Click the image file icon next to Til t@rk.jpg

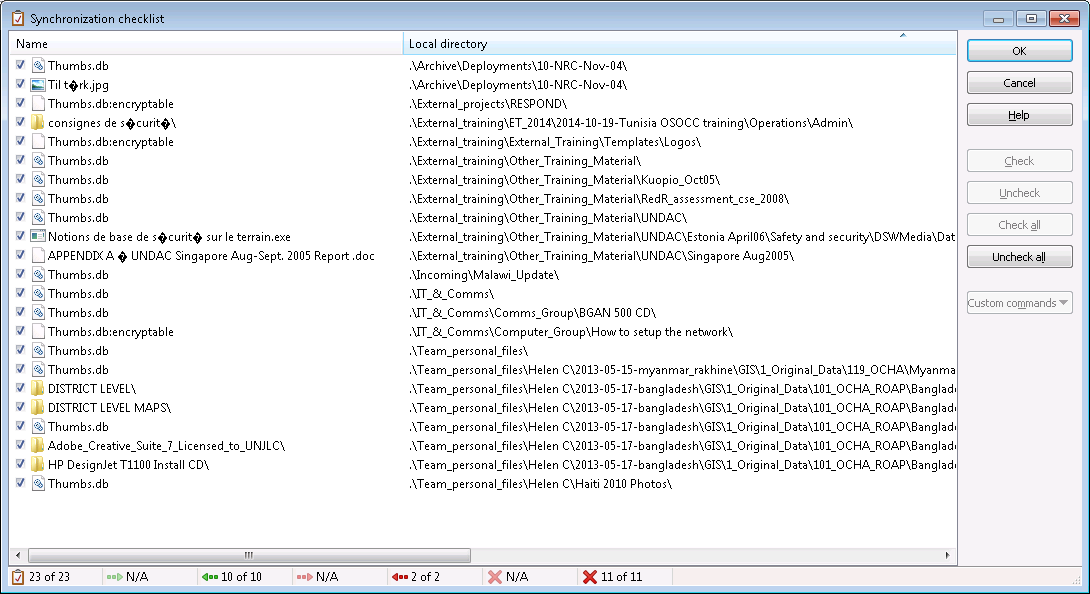[37, 84]
